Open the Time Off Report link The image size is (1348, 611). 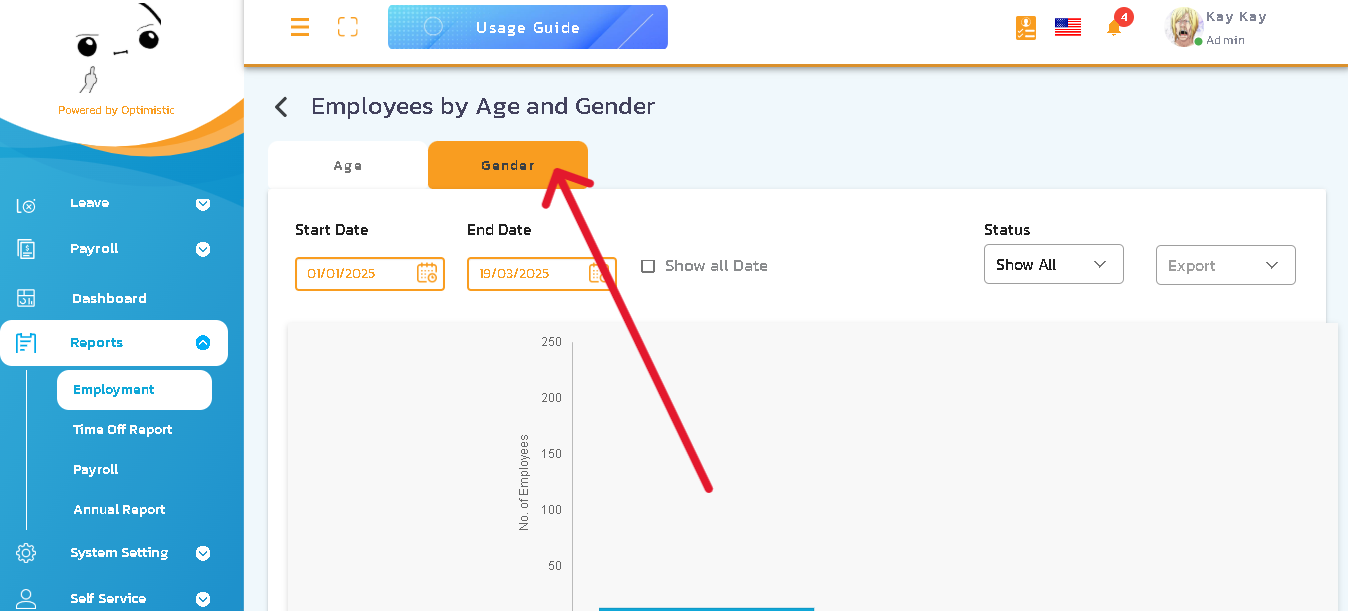[122, 430]
